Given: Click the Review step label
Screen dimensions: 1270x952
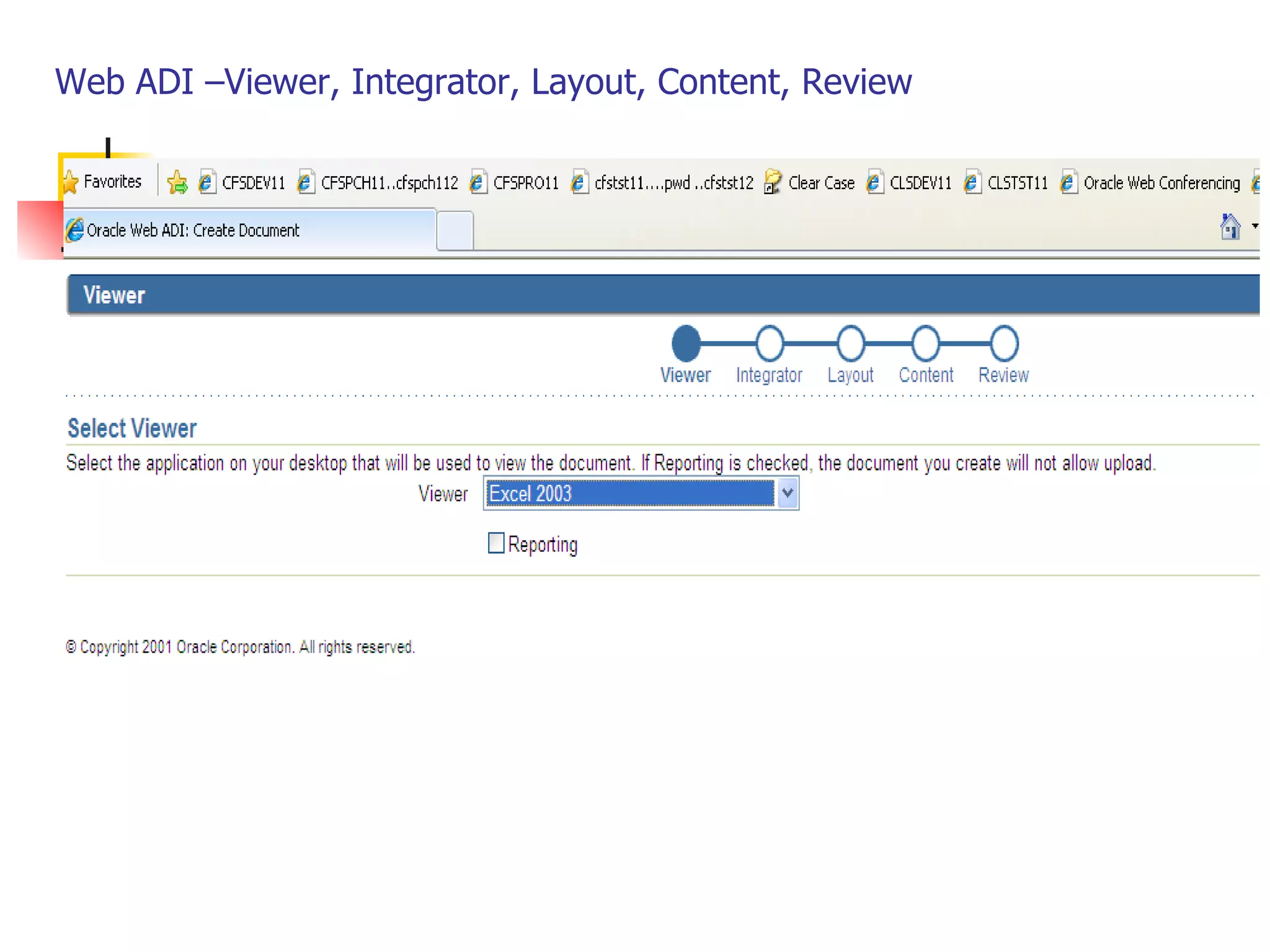Looking at the screenshot, I should 1003,375.
